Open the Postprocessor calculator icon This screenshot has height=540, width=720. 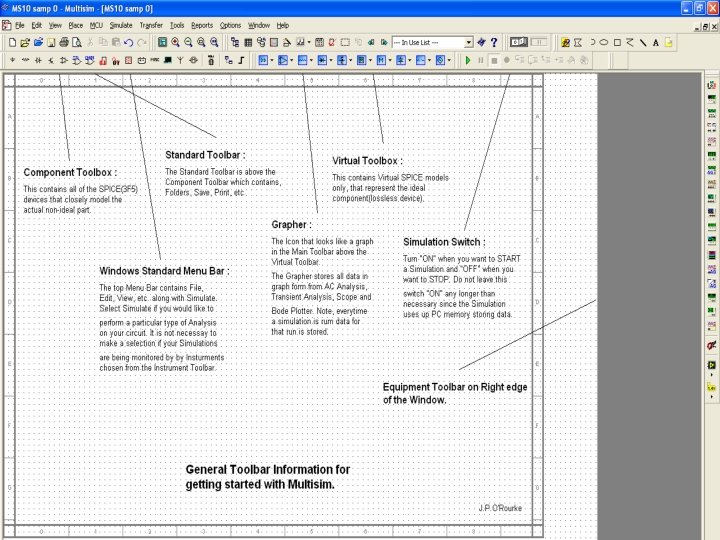point(319,42)
